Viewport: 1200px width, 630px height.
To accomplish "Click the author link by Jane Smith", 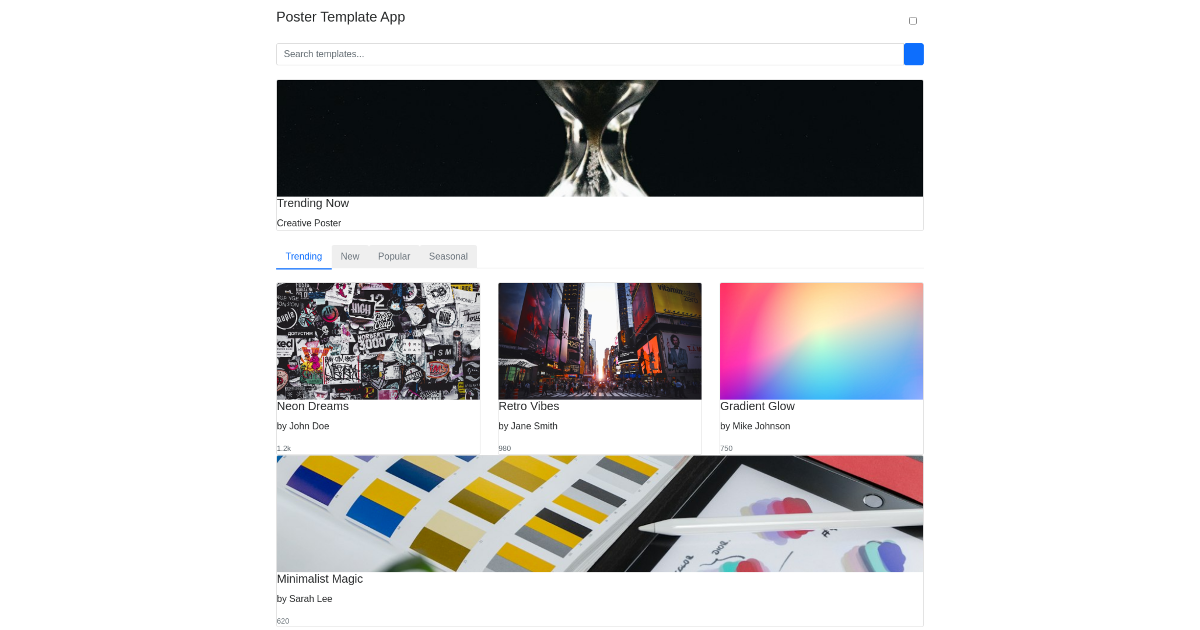I will click(527, 426).
